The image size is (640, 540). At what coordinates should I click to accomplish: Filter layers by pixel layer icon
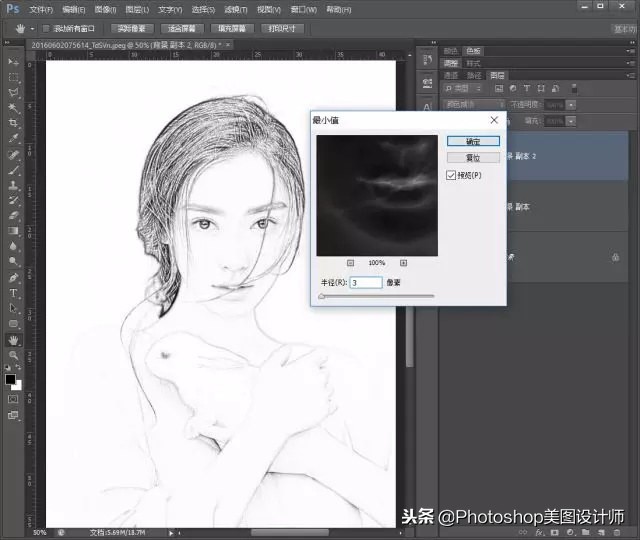pos(499,88)
